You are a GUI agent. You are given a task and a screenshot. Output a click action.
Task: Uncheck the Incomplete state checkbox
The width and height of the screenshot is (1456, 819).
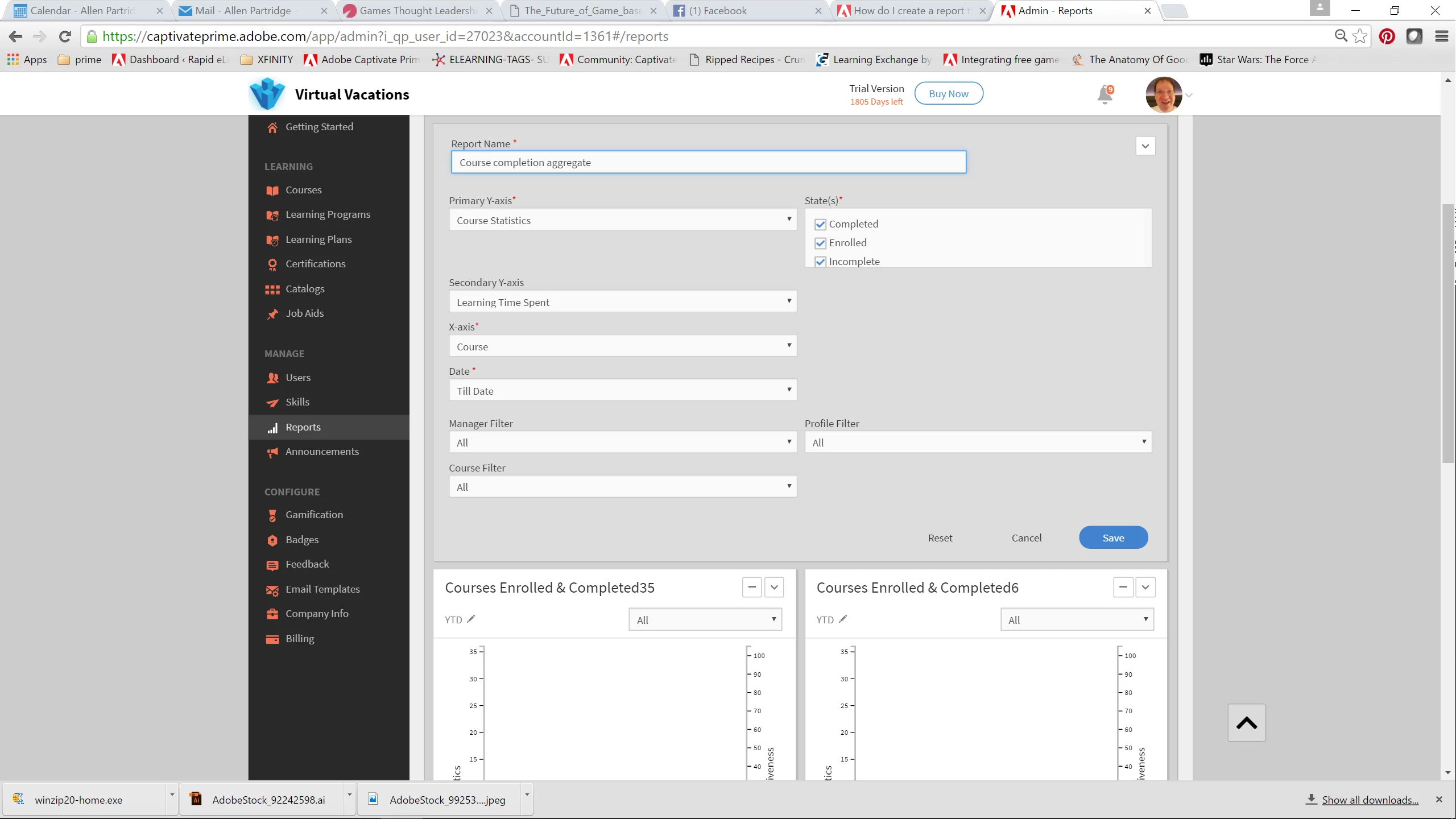(x=820, y=262)
